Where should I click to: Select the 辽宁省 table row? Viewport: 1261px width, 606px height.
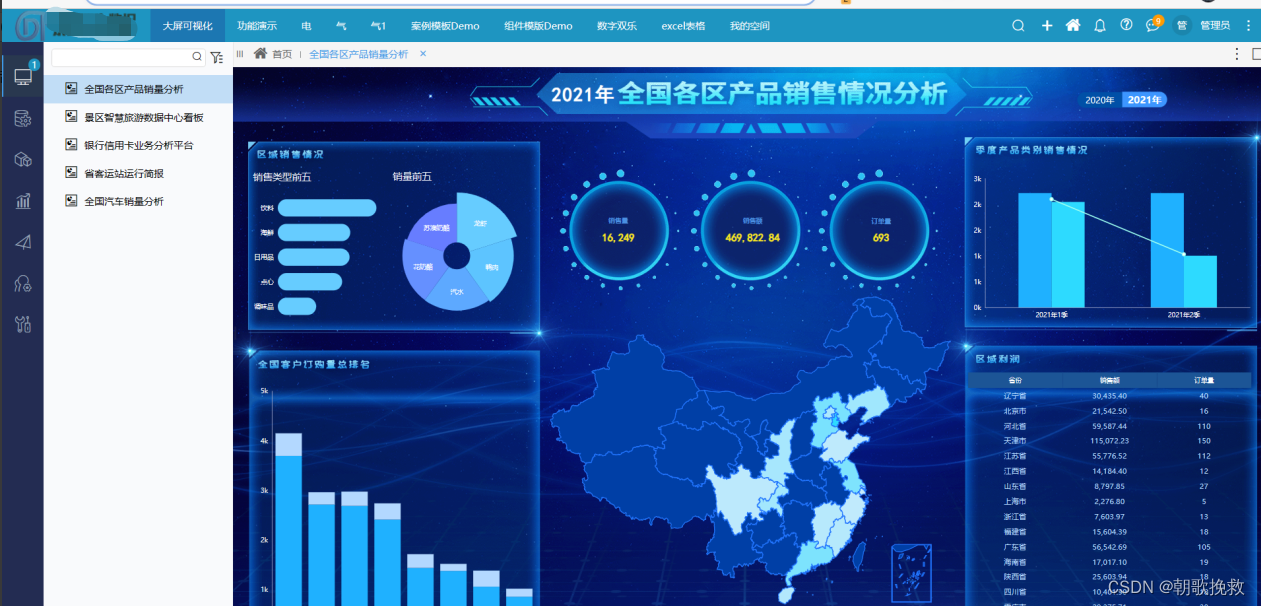[x=1110, y=396]
